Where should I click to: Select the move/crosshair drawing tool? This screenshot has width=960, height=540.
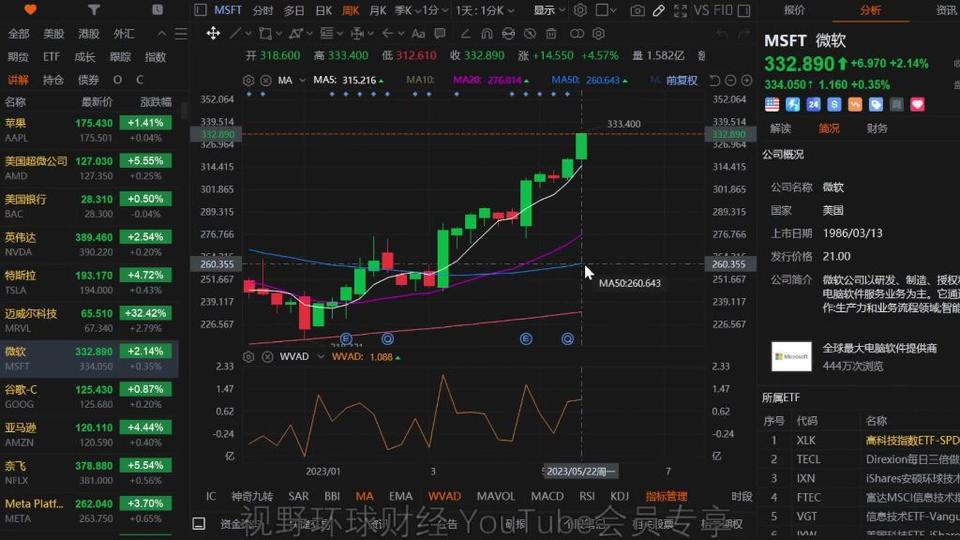point(213,33)
